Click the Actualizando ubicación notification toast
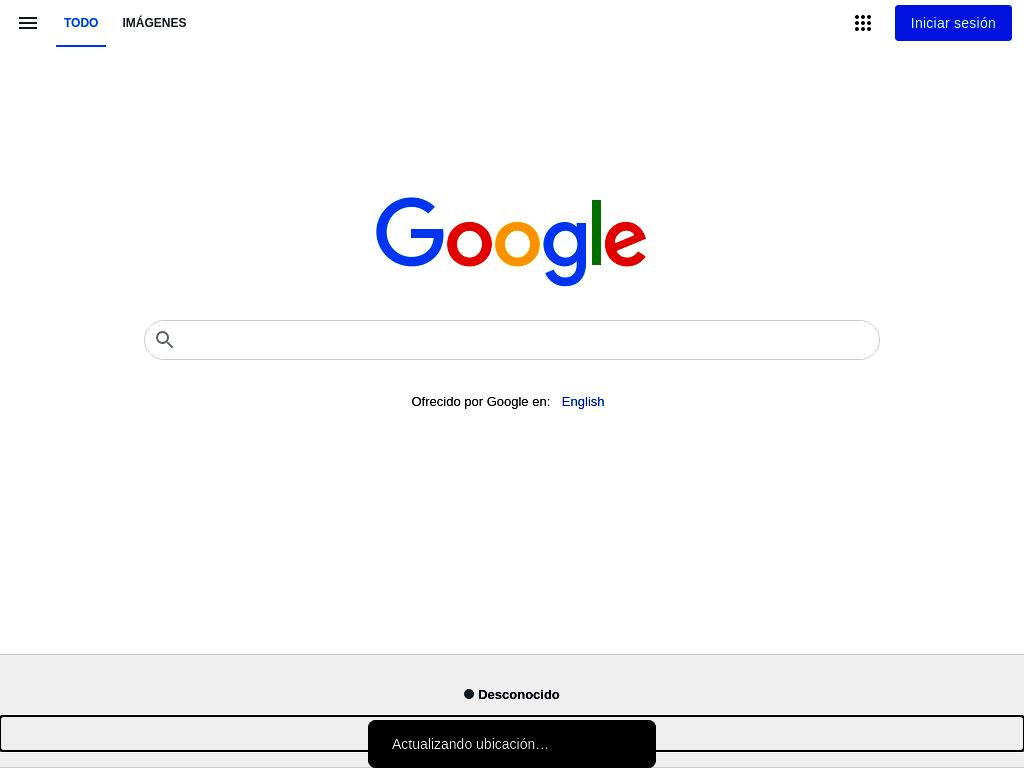The image size is (1024, 768). coord(512,744)
